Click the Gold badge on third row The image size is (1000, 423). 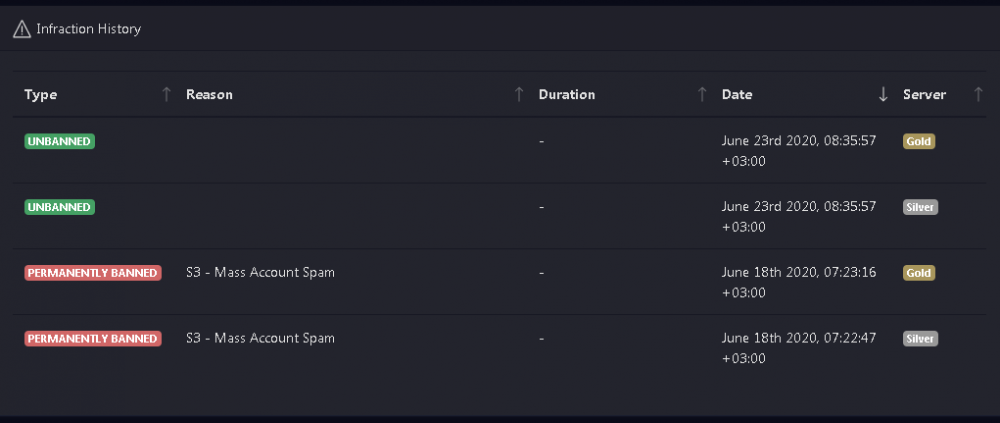919,273
